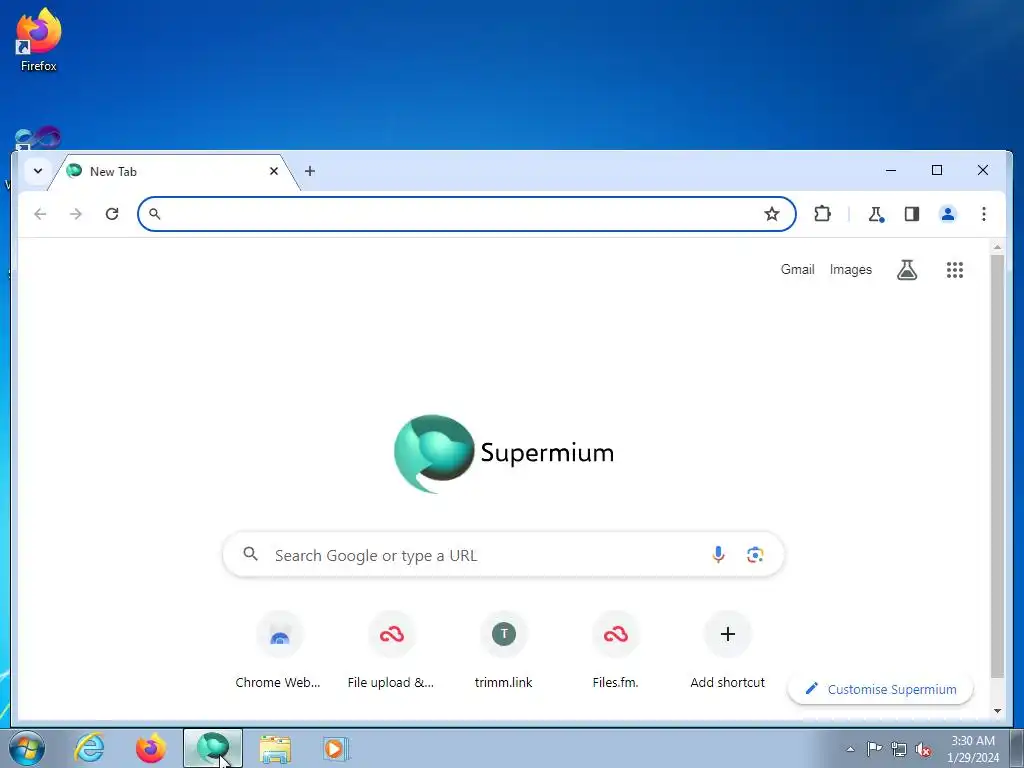This screenshot has height=768, width=1024.
Task: Launch Internet Explorer from the taskbar
Action: tap(89, 748)
